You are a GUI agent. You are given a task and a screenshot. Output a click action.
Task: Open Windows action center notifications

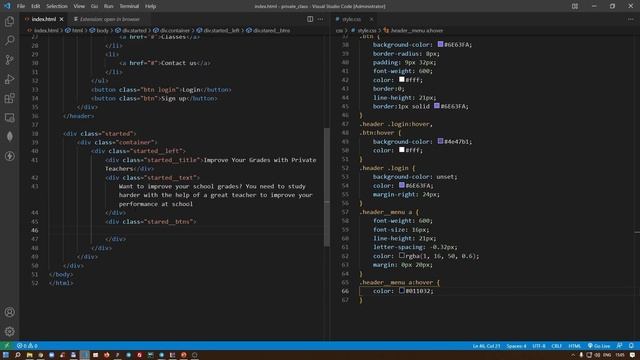(x=632, y=355)
